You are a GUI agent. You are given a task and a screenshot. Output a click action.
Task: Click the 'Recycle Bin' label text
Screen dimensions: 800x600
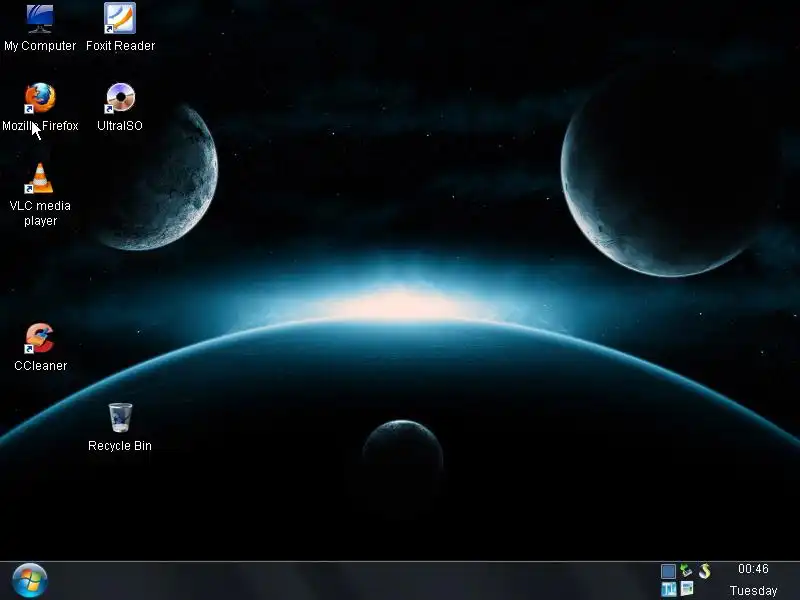point(120,446)
